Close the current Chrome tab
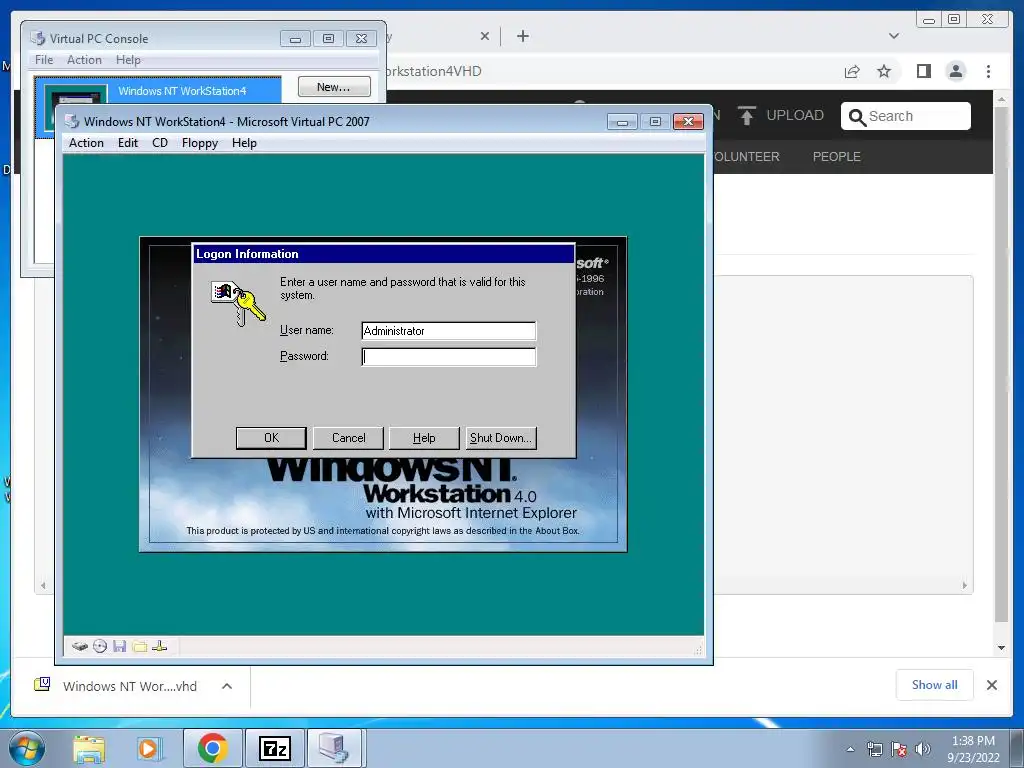The image size is (1024, 768). point(485,36)
